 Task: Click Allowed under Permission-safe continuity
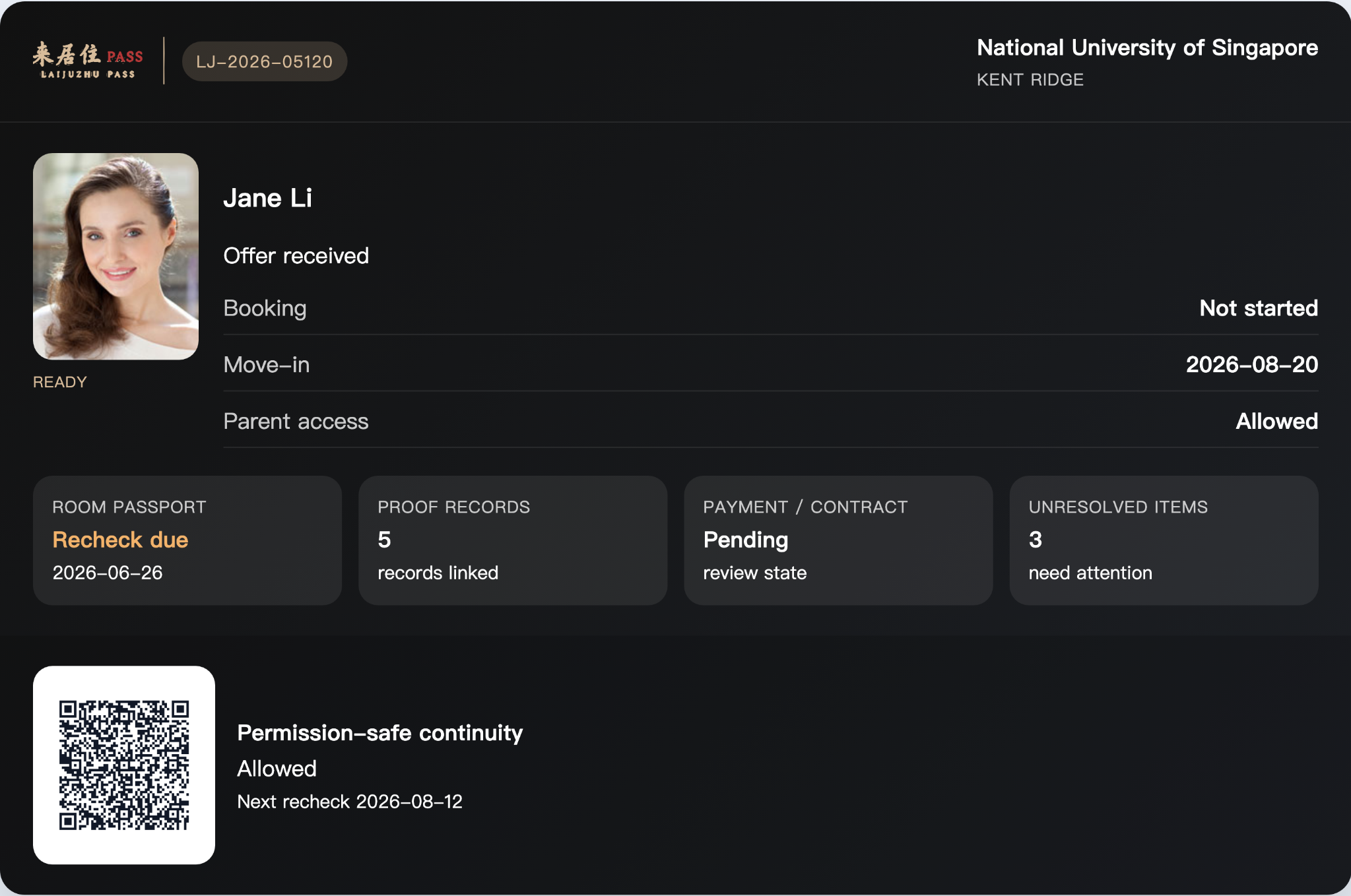(x=277, y=768)
